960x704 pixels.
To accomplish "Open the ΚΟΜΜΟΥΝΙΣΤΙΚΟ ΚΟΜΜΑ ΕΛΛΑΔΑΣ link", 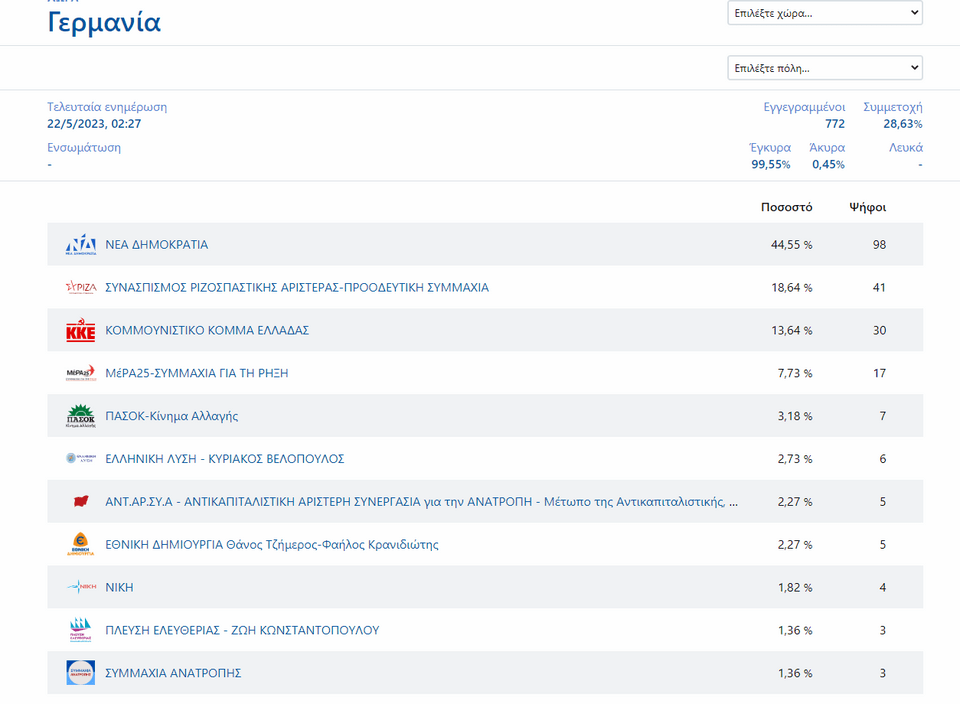I will 207,330.
